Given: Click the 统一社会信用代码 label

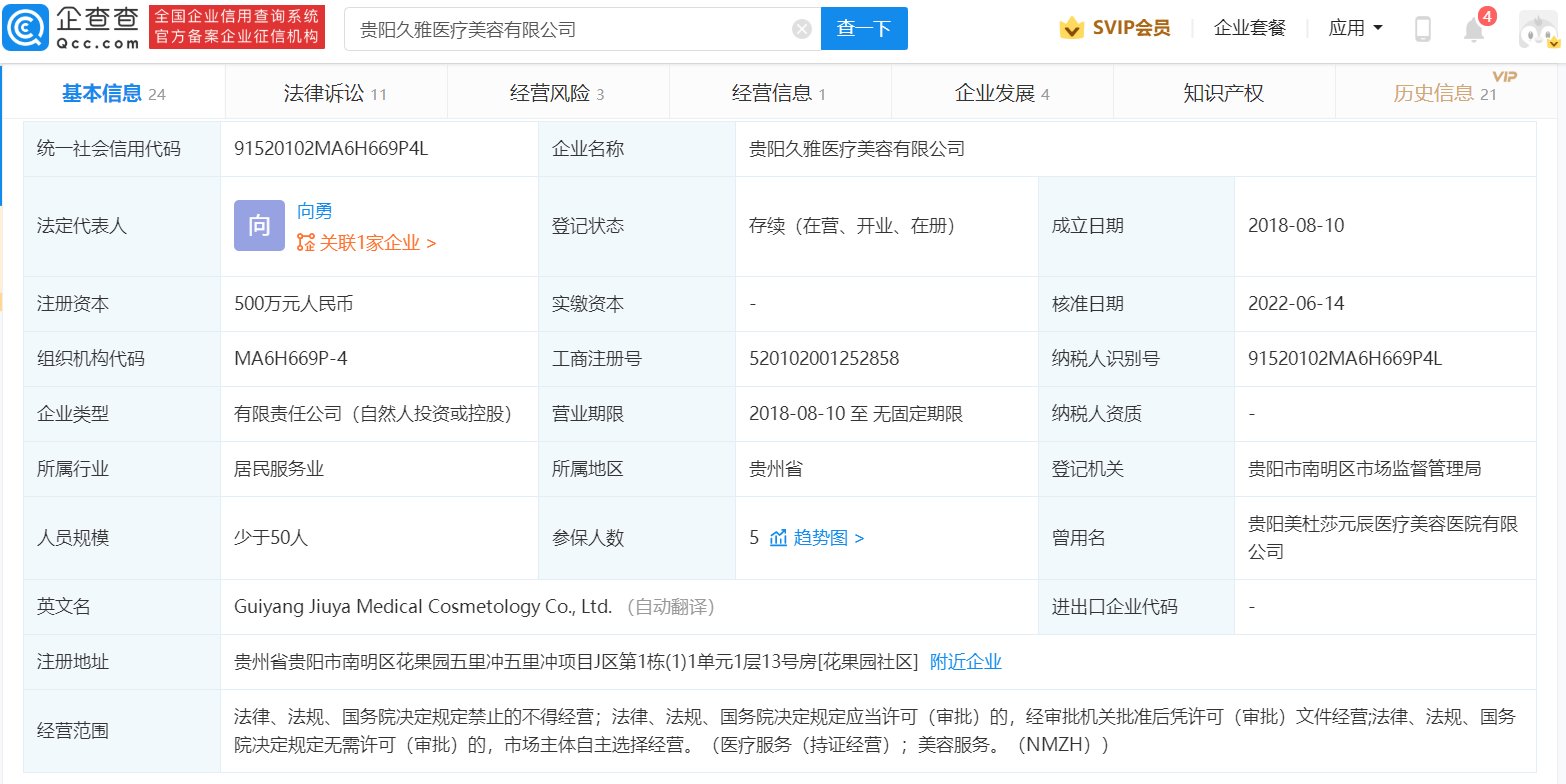Looking at the screenshot, I should tap(108, 149).
